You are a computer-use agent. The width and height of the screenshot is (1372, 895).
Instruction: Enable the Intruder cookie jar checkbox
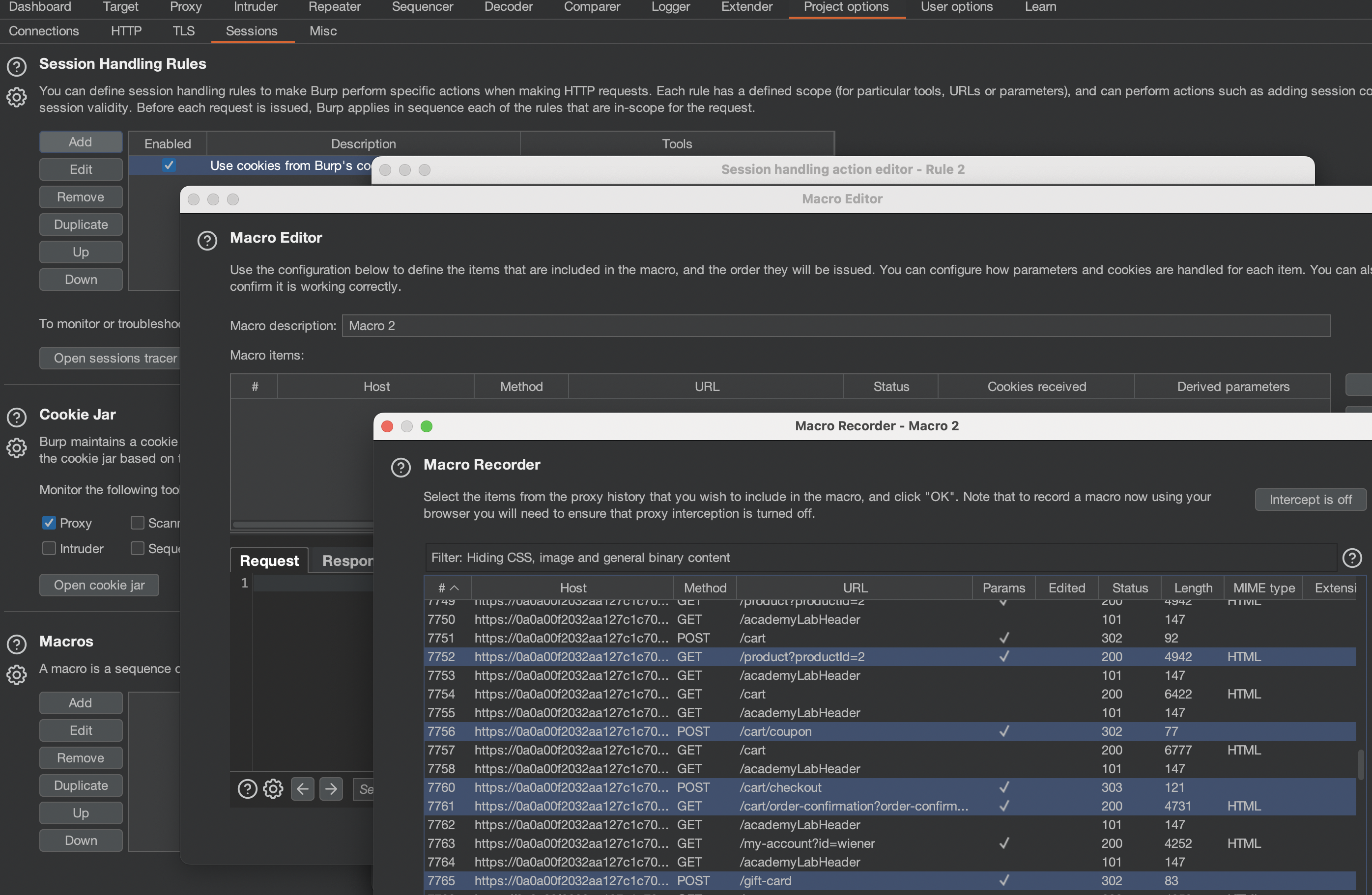point(49,549)
